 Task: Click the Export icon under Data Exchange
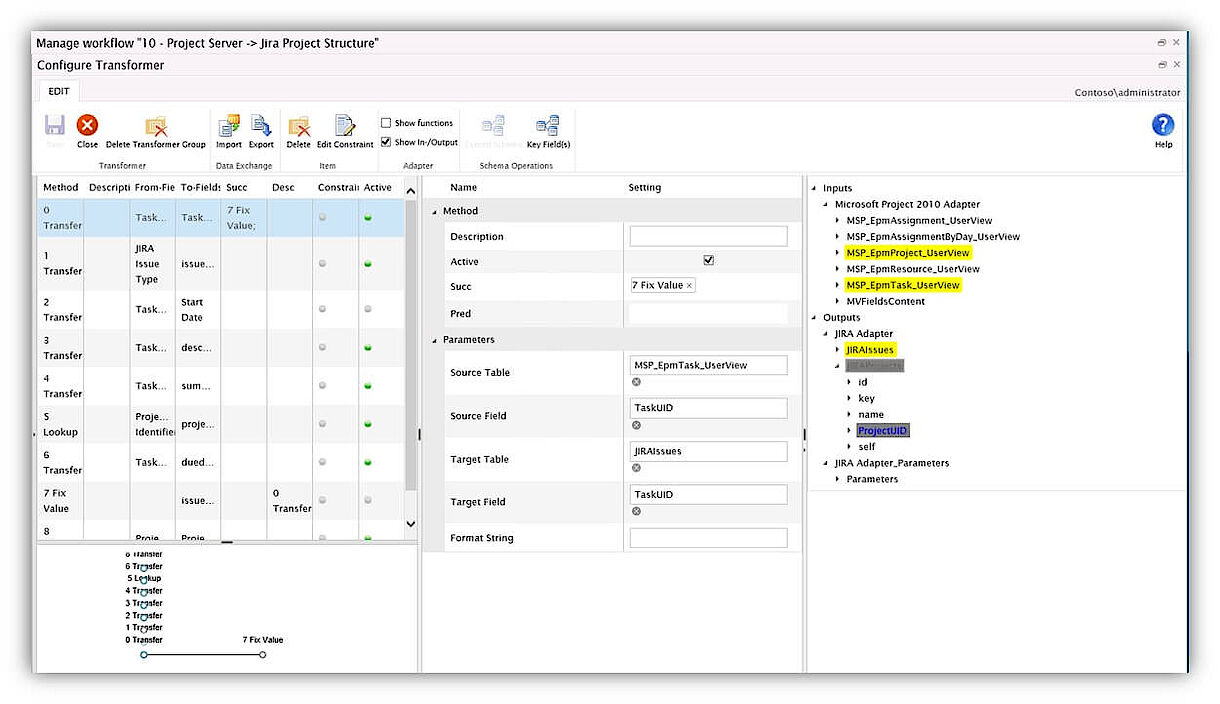pos(261,125)
